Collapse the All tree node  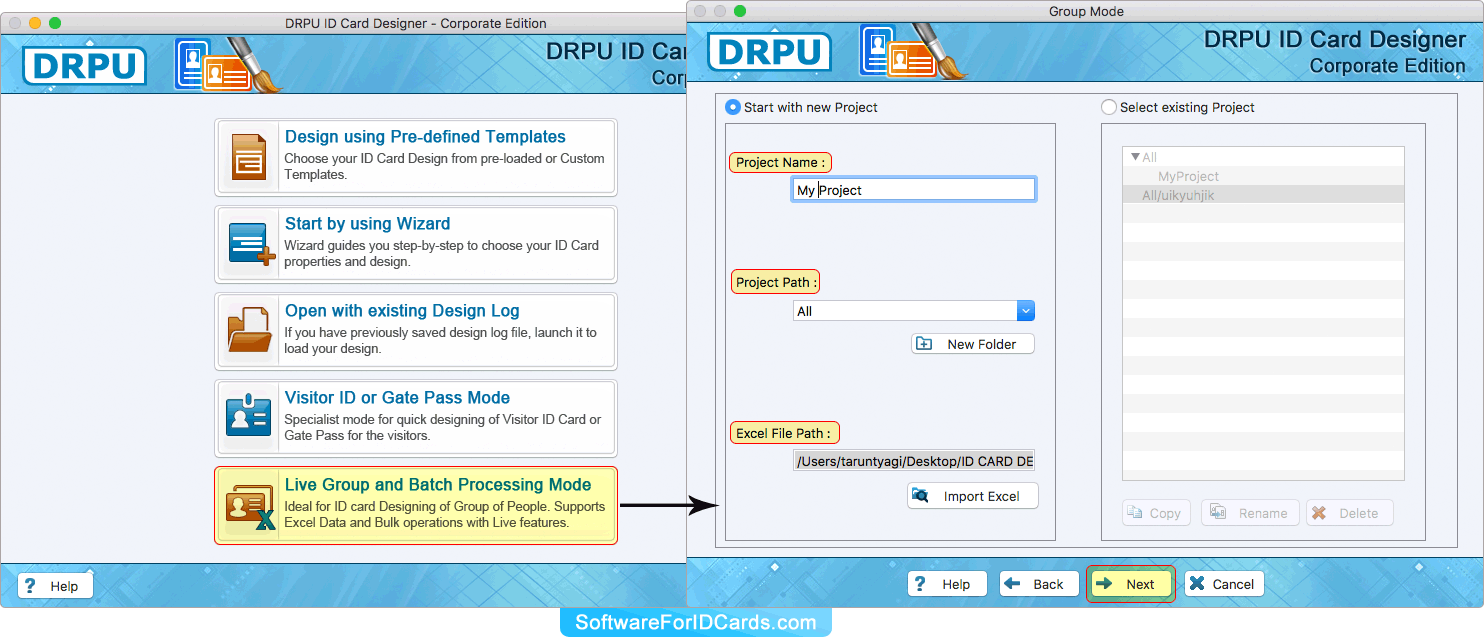tap(1135, 157)
